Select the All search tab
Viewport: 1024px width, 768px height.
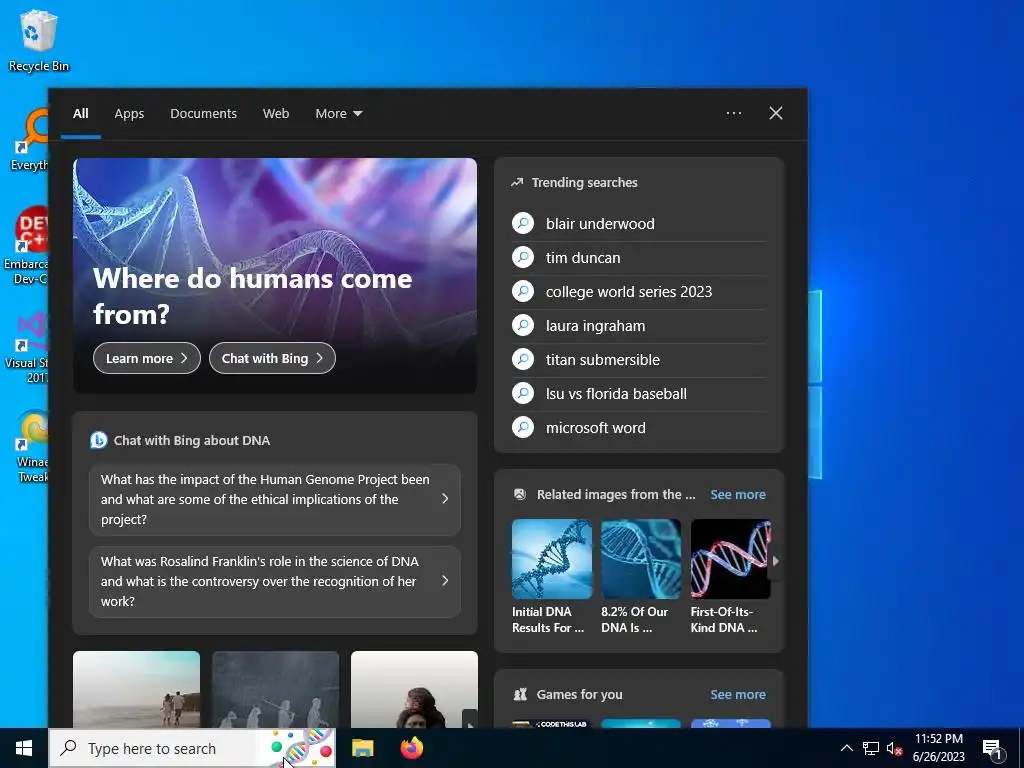pos(80,114)
